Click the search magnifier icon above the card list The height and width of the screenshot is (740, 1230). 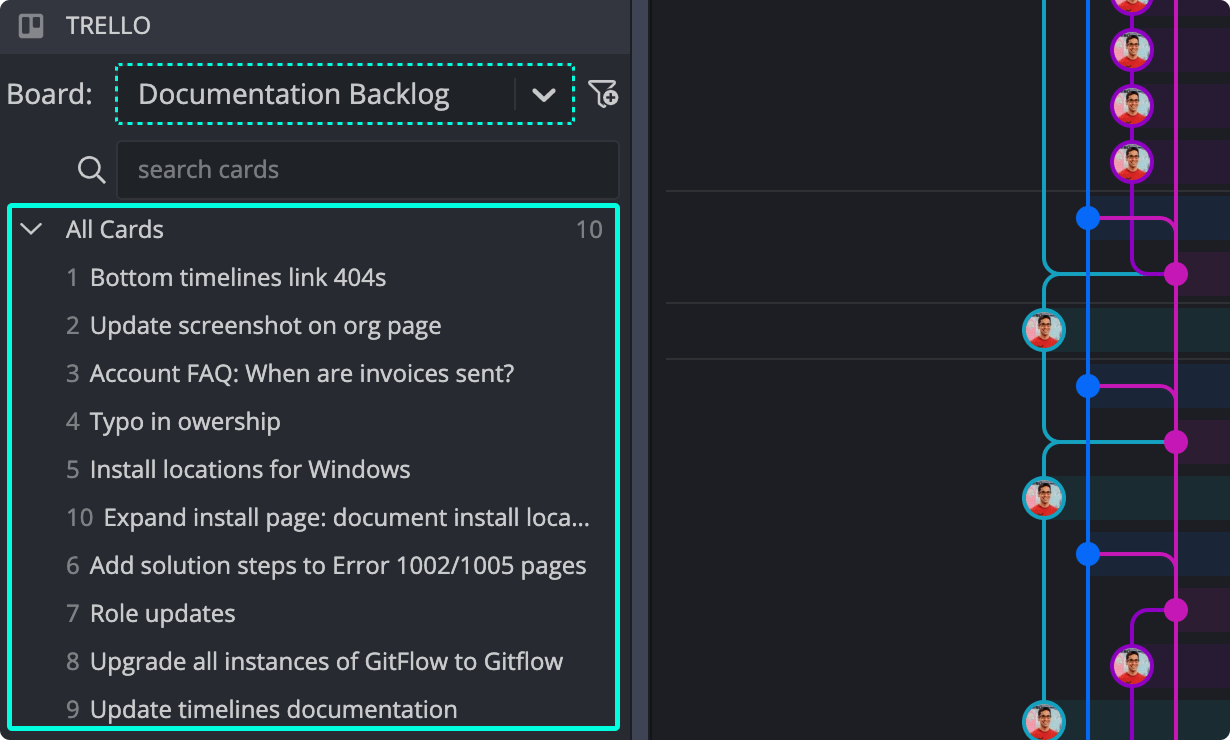pyautogui.click(x=91, y=169)
